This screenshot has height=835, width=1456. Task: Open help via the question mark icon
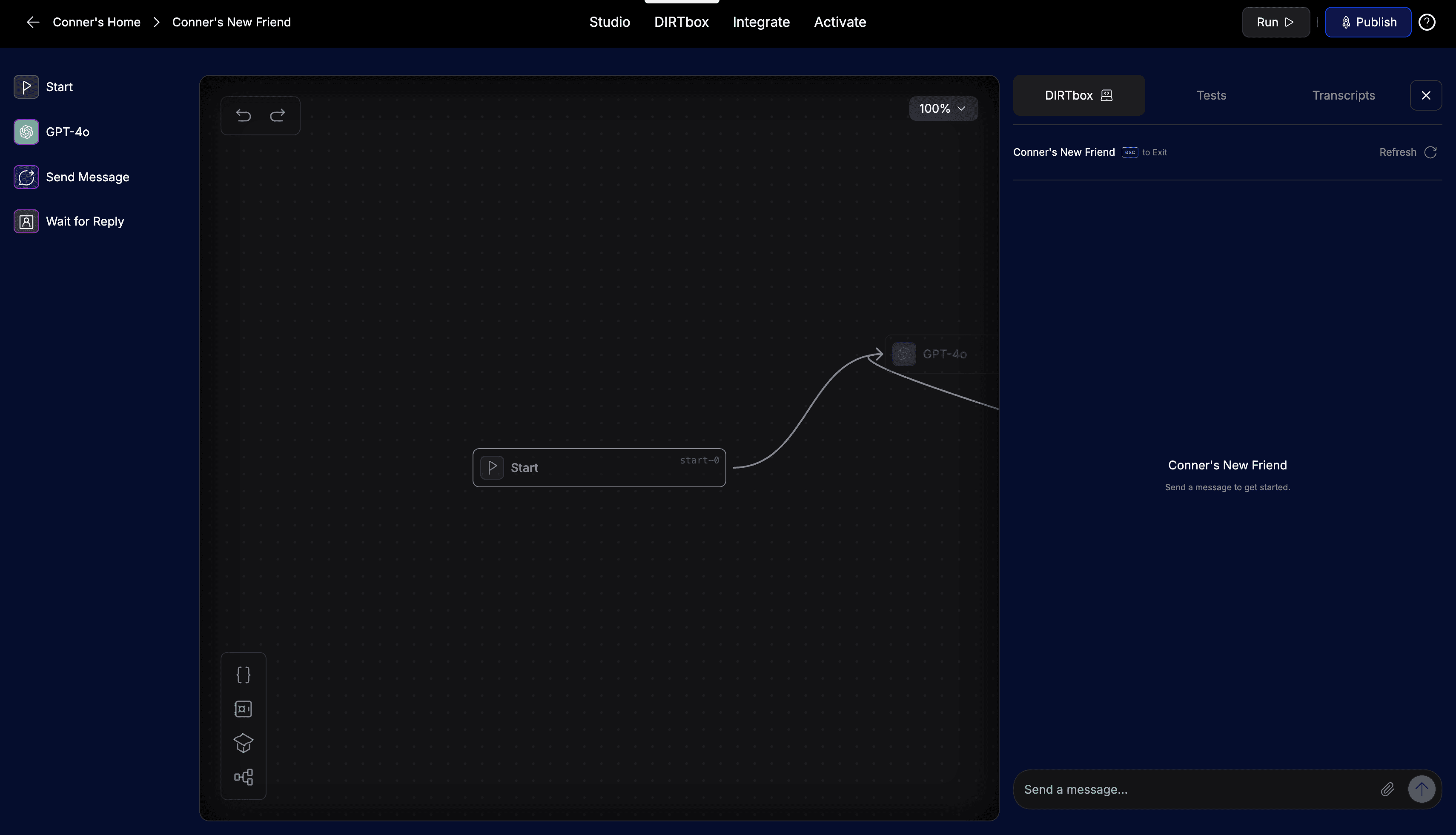(1427, 22)
